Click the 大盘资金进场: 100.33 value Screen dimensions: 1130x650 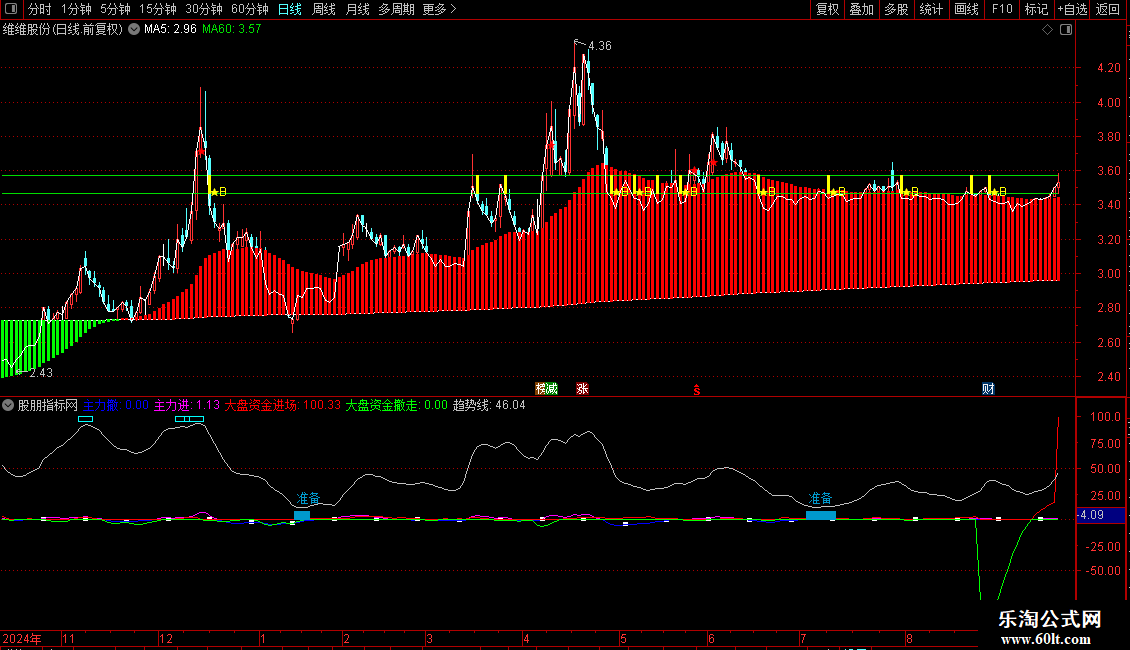282,406
